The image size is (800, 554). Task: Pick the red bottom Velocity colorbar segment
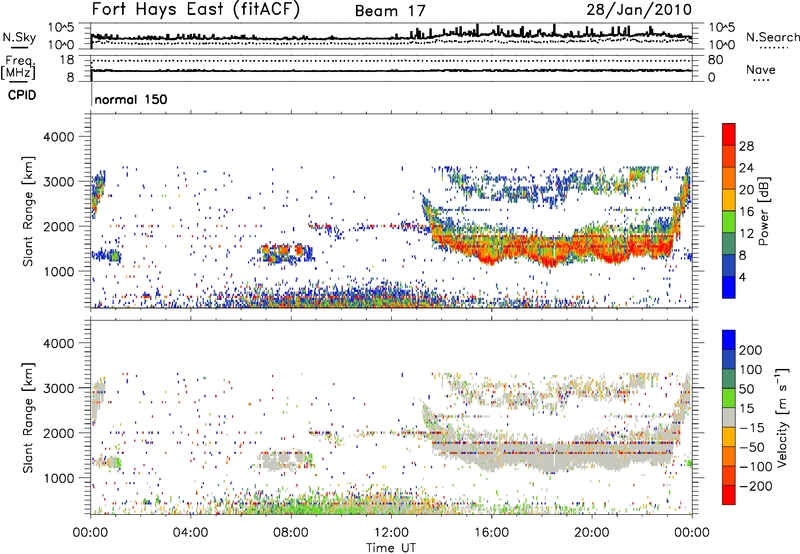point(729,495)
